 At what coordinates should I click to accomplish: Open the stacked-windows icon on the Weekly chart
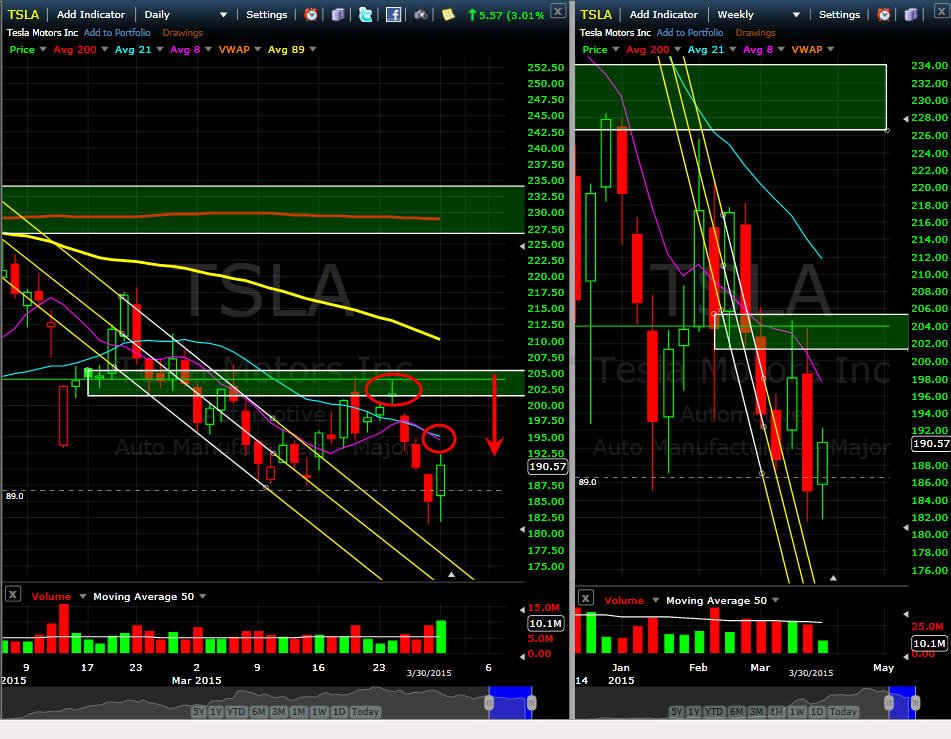coord(910,15)
